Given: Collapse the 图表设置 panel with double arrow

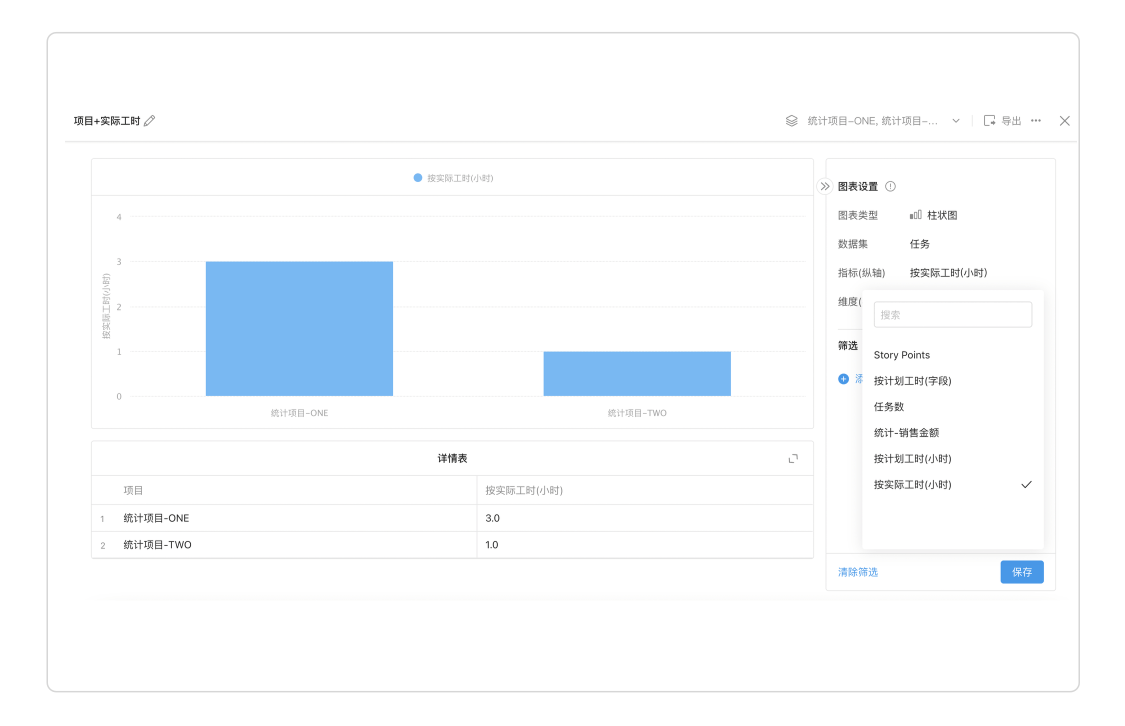Looking at the screenshot, I should [825, 187].
